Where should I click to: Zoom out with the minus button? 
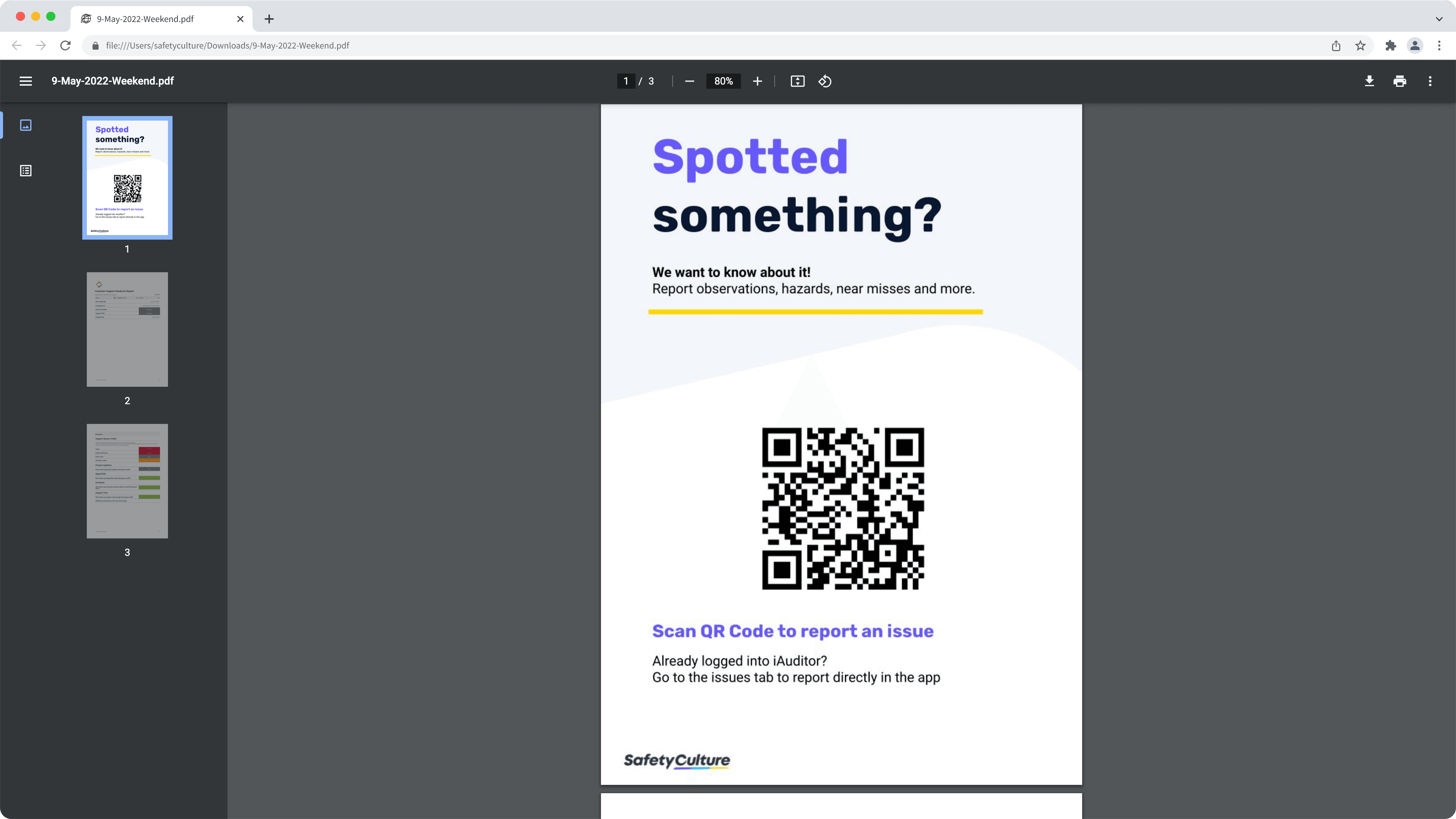tap(690, 81)
